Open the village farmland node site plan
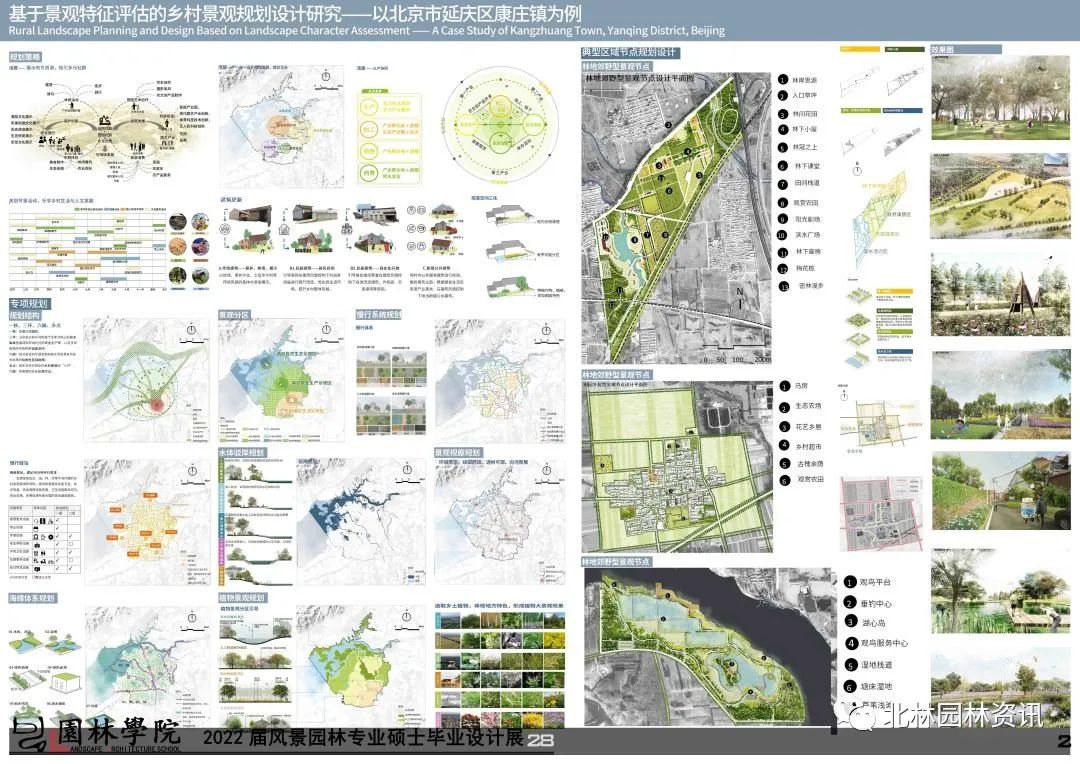 coord(676,466)
